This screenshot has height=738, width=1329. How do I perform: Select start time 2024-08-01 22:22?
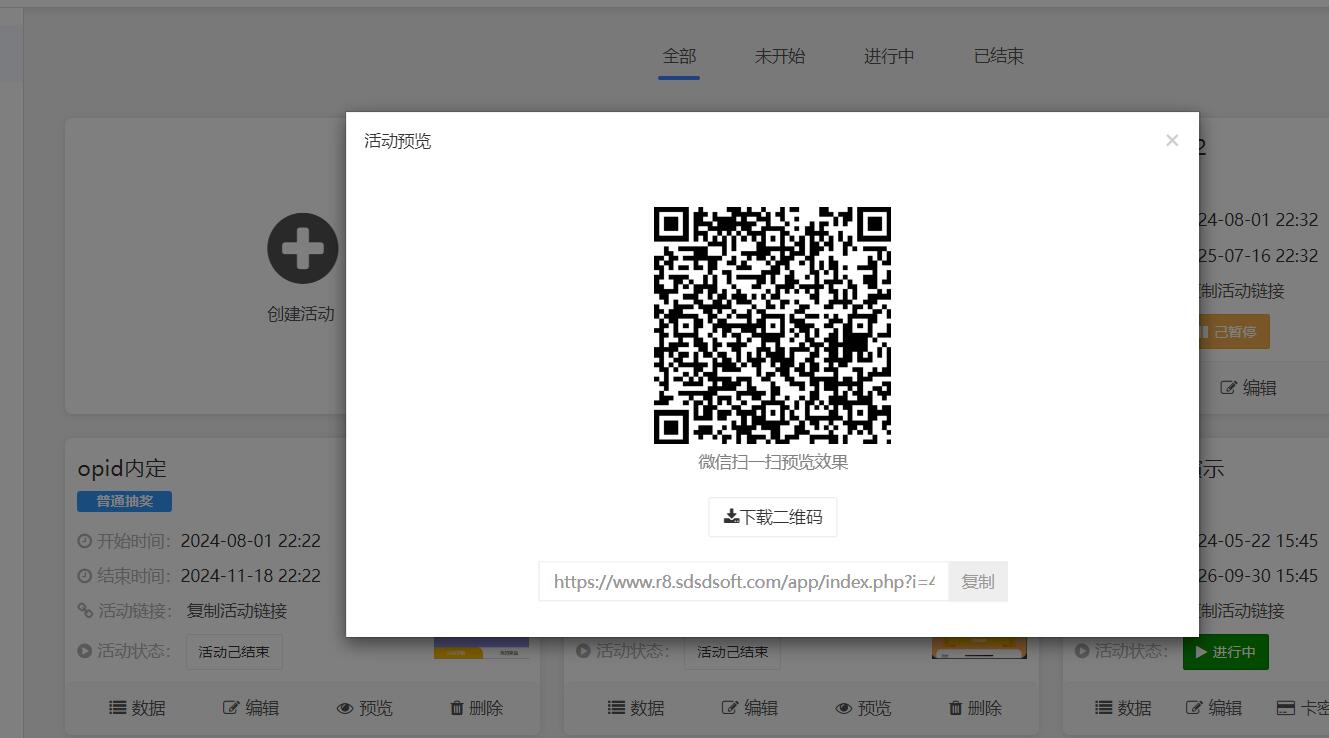(x=250, y=541)
